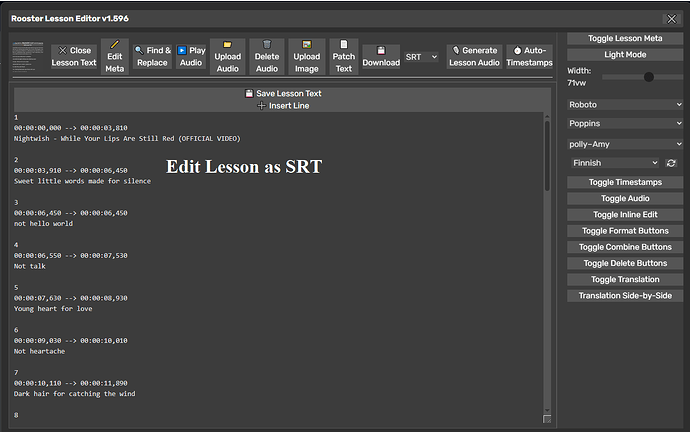
Task: Click the text area vertical scrollbar thumb
Action: [x=547, y=155]
